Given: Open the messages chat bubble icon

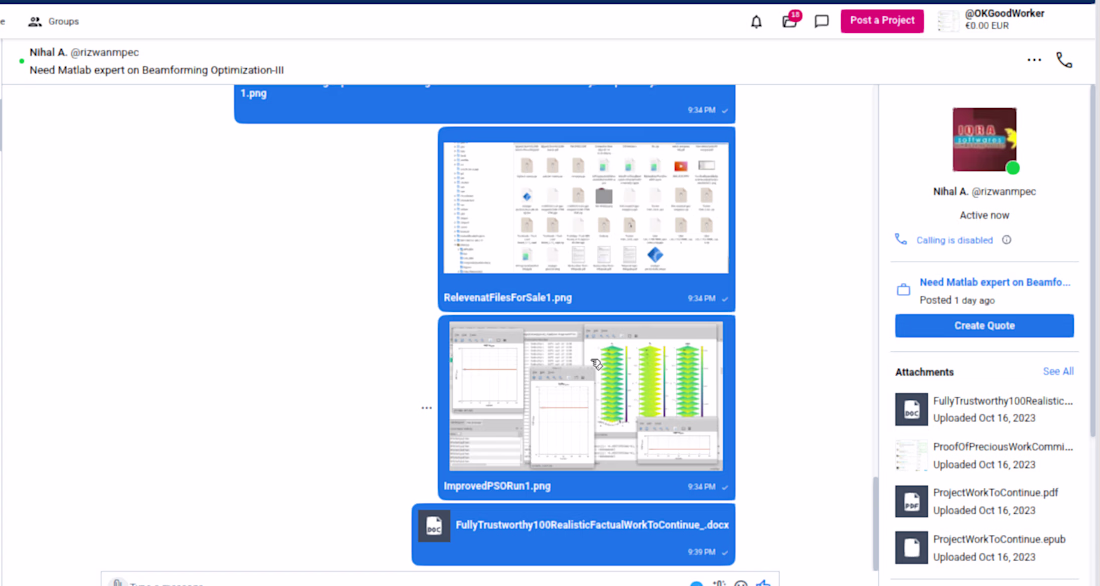Looking at the screenshot, I should [821, 22].
